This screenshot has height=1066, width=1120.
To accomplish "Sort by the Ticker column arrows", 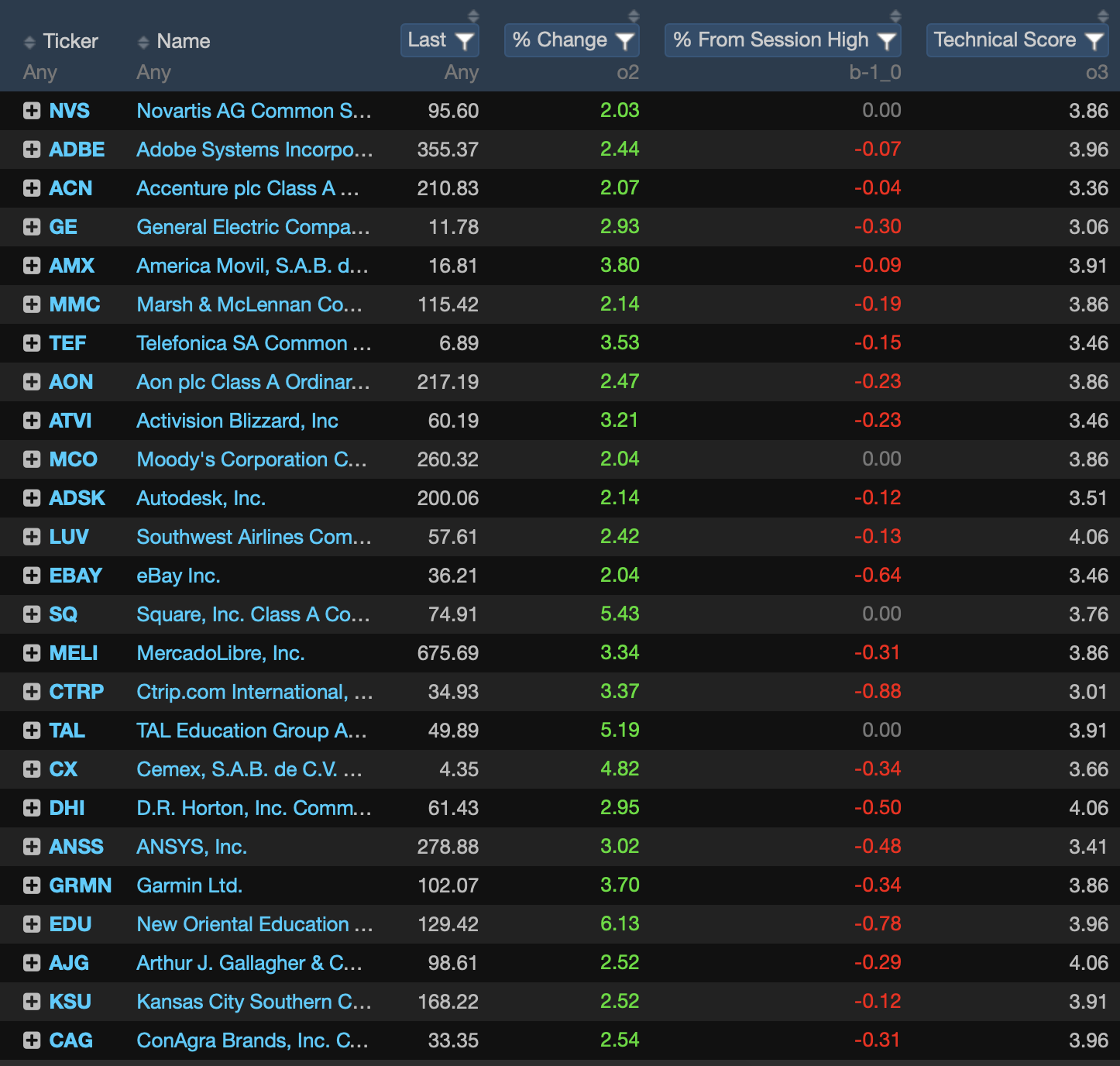I will tap(29, 42).
